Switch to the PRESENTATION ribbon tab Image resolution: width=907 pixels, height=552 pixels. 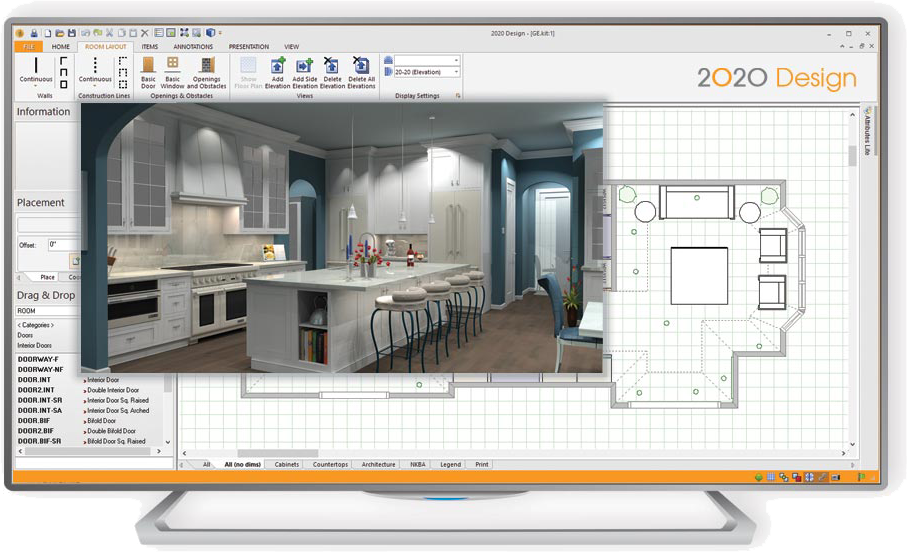coord(249,47)
